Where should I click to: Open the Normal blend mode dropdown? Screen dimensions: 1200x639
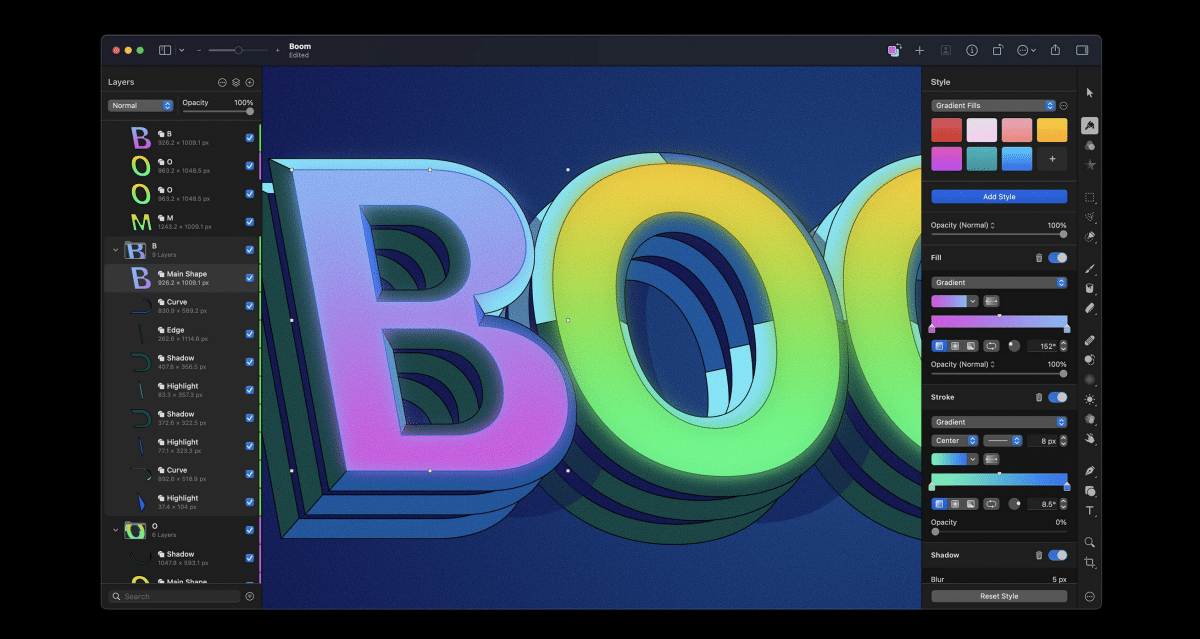(x=141, y=105)
